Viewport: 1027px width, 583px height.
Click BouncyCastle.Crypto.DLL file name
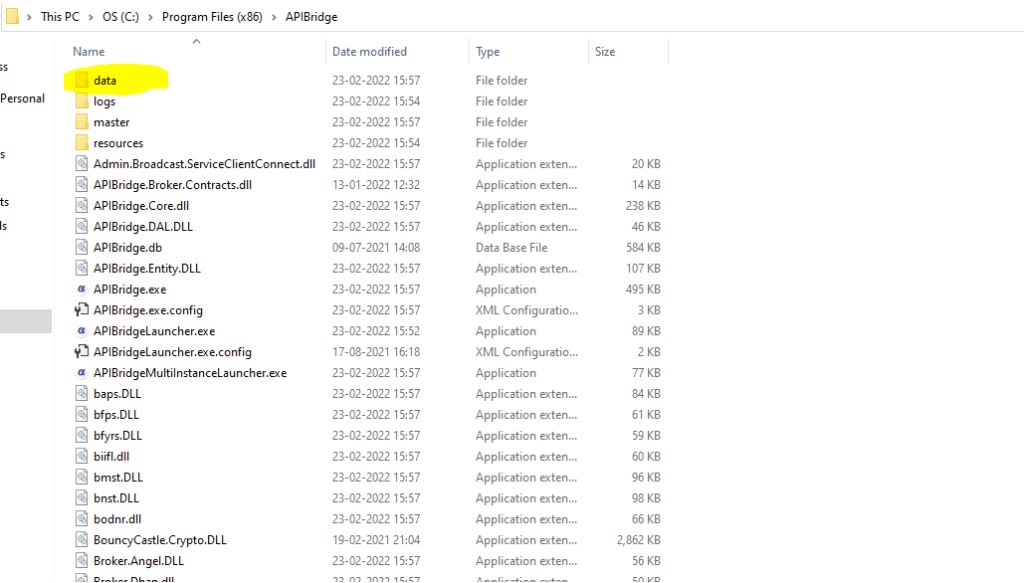[160, 540]
